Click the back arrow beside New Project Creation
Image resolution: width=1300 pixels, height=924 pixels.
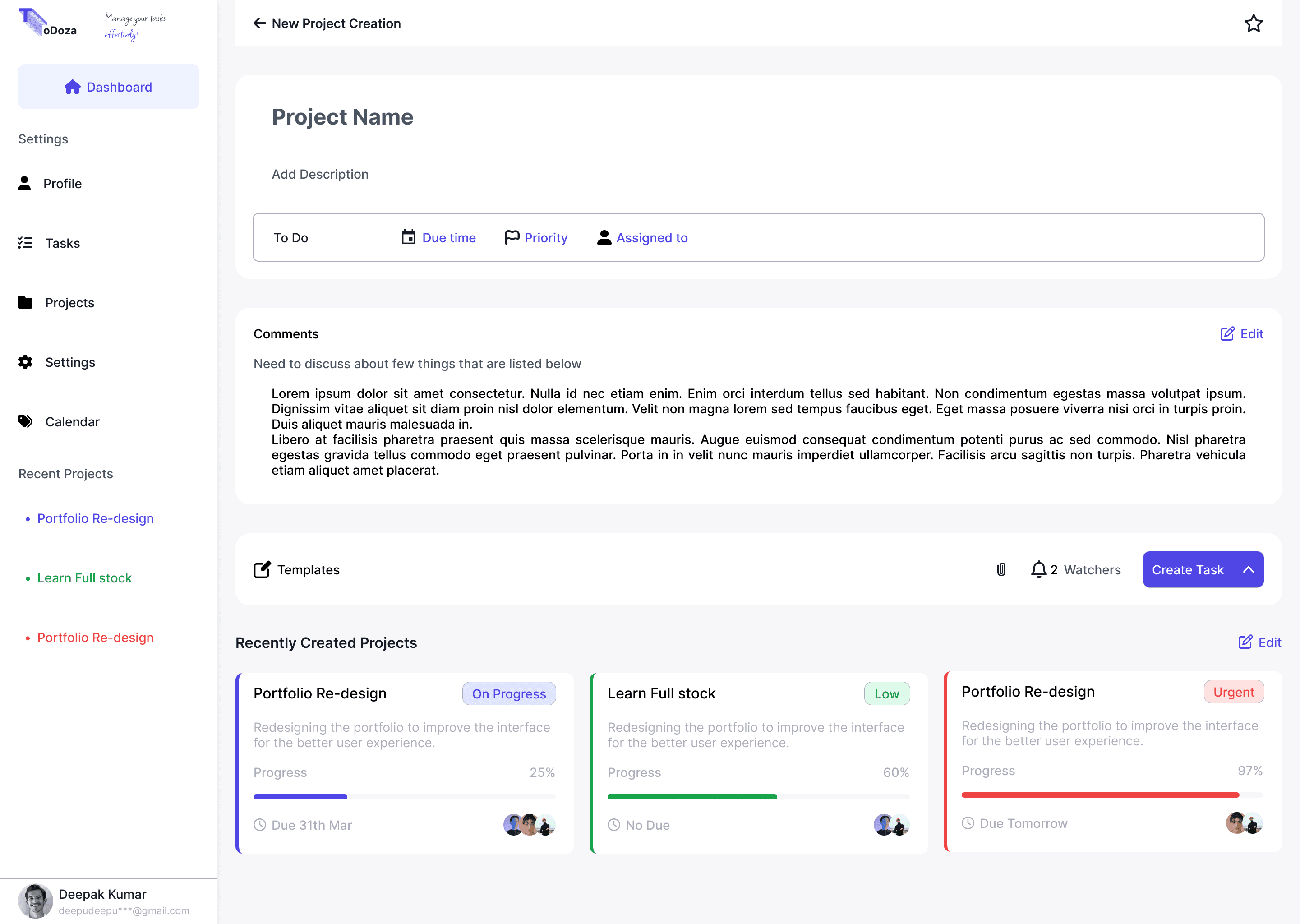(x=259, y=23)
